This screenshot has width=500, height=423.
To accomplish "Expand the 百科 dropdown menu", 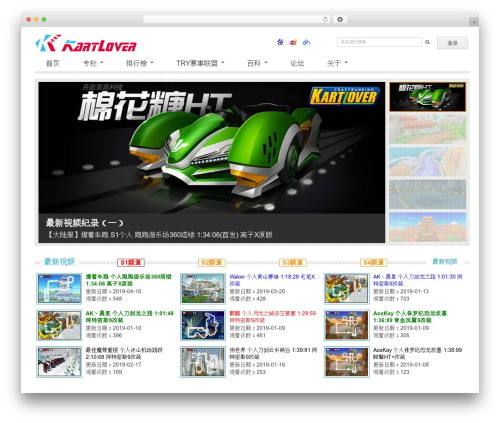I will point(257,63).
